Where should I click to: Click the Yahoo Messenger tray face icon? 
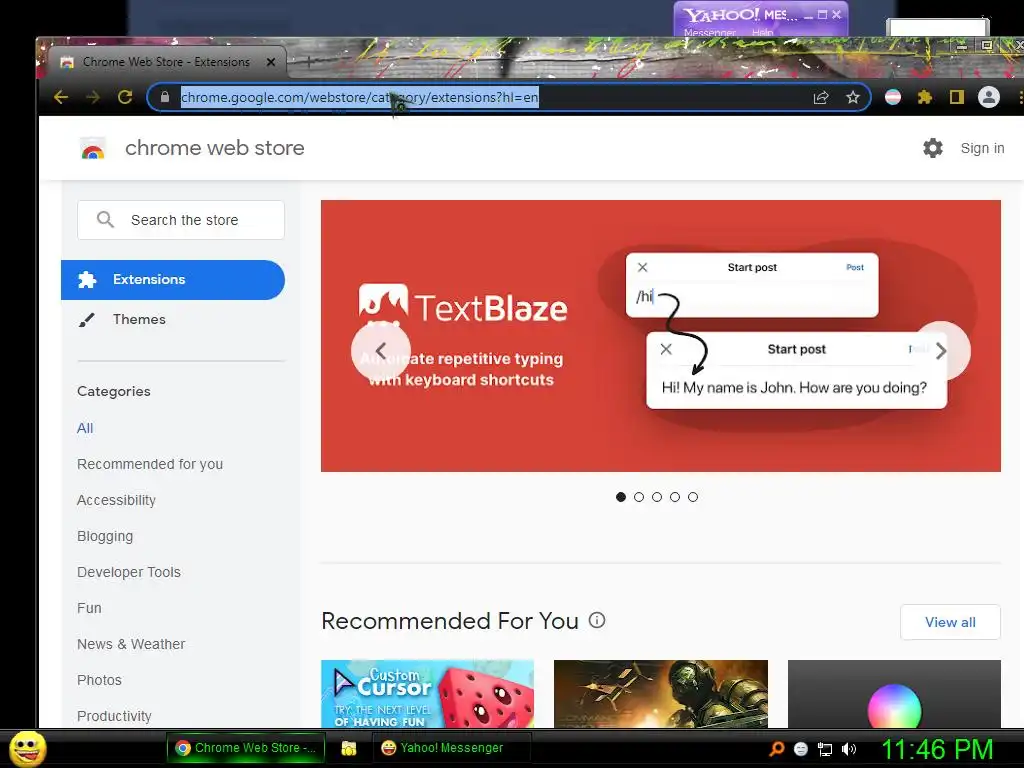click(801, 749)
